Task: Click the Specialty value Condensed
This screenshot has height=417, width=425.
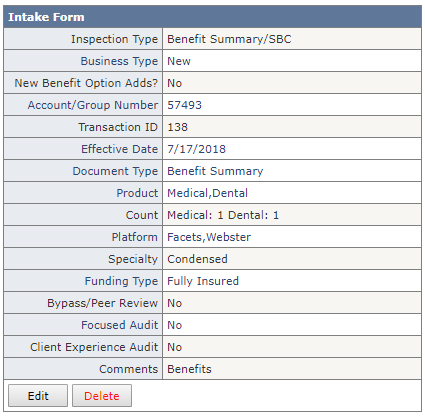Action: (x=197, y=259)
